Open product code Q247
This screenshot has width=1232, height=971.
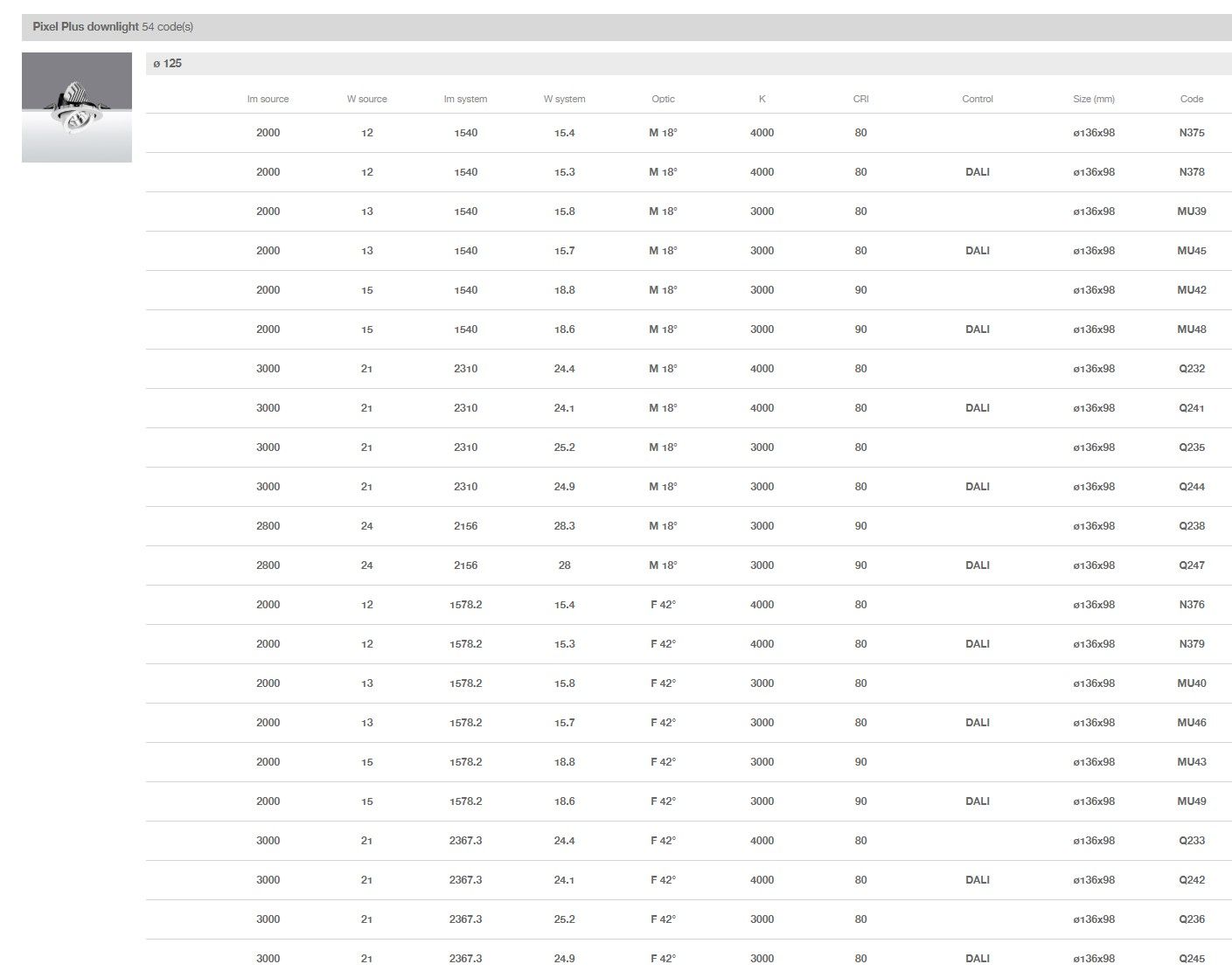[1191, 565]
